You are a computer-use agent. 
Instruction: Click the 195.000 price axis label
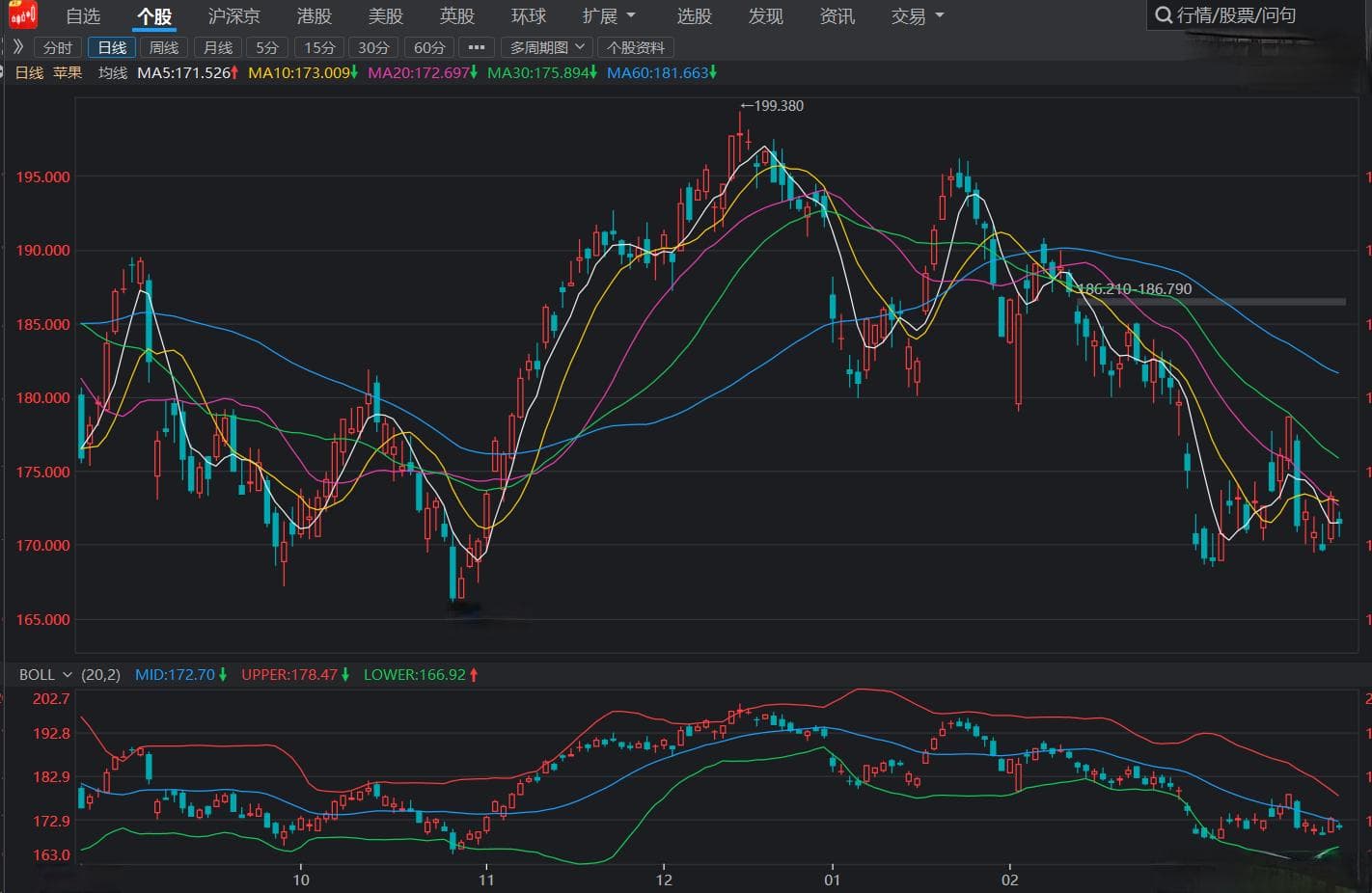pyautogui.click(x=42, y=177)
